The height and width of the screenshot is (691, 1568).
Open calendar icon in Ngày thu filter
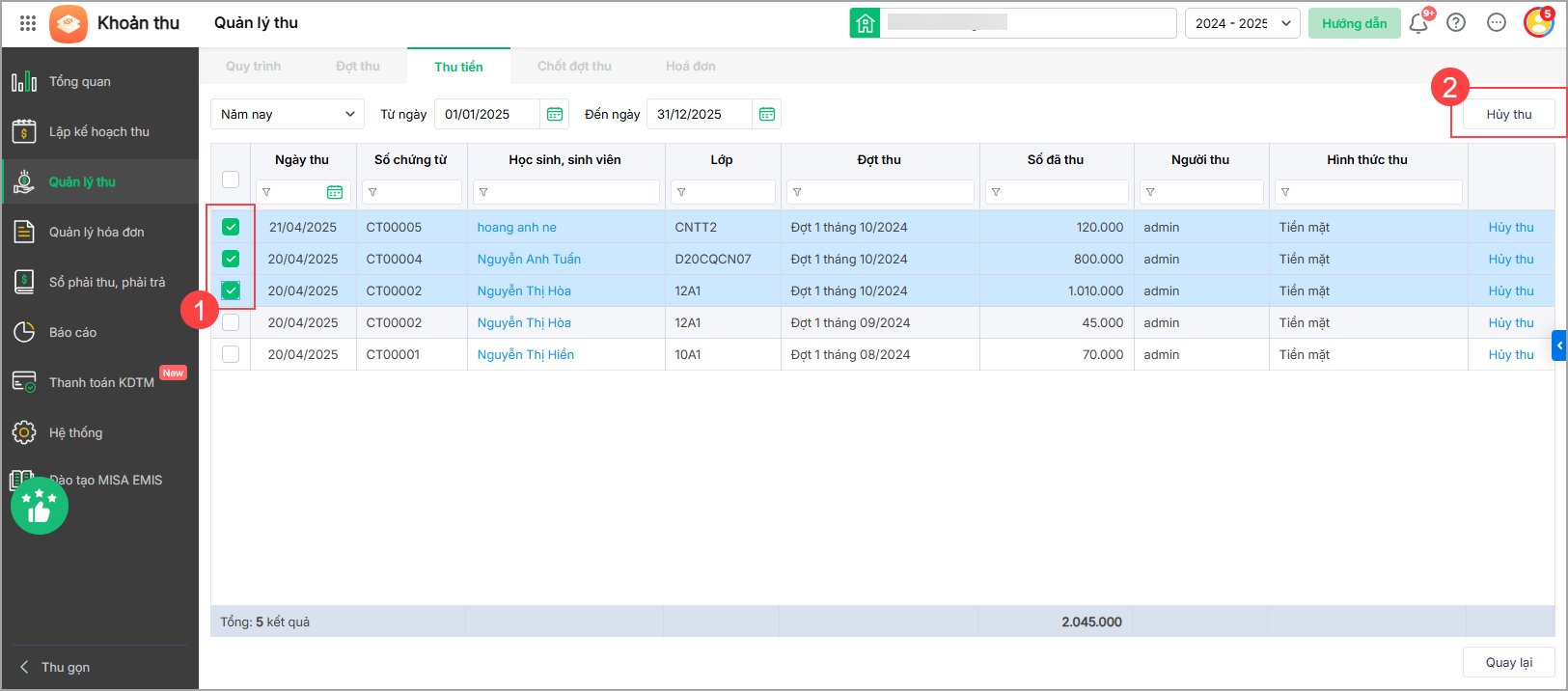[x=335, y=192]
